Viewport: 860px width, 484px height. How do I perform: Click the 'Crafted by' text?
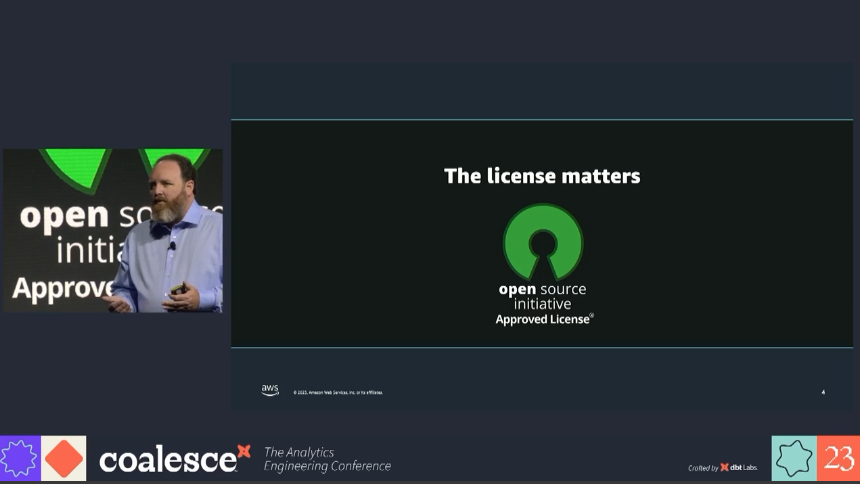click(703, 468)
